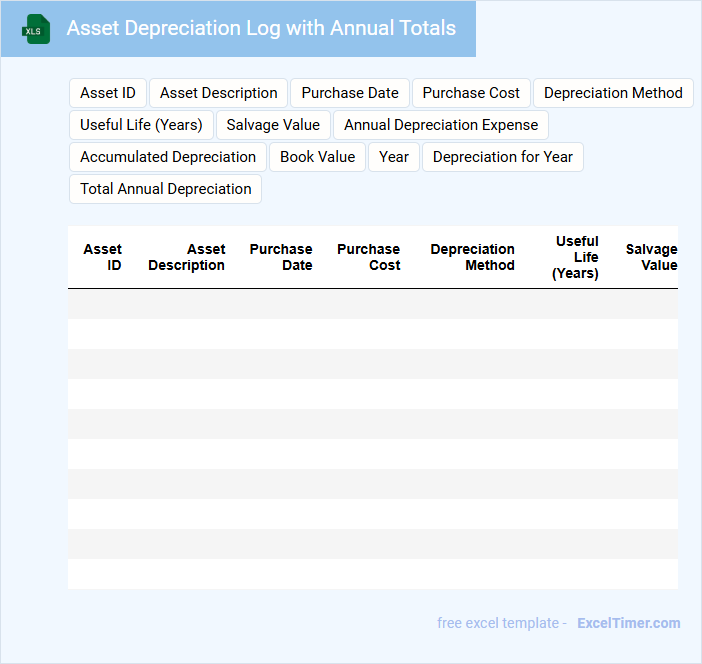Click the Depreciation Method column header
This screenshot has height=664, width=702.
tap(472, 257)
